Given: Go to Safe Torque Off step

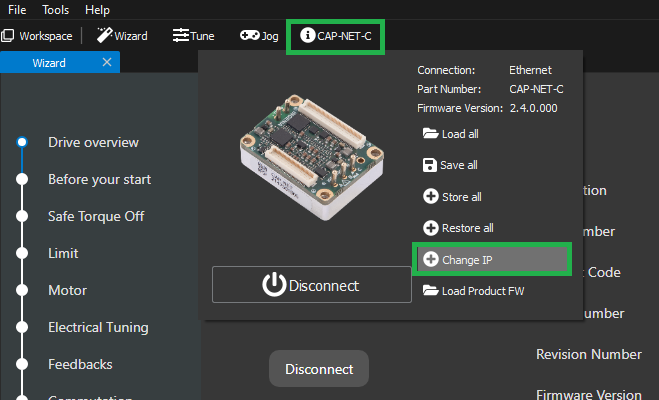Looking at the screenshot, I should pos(98,216).
